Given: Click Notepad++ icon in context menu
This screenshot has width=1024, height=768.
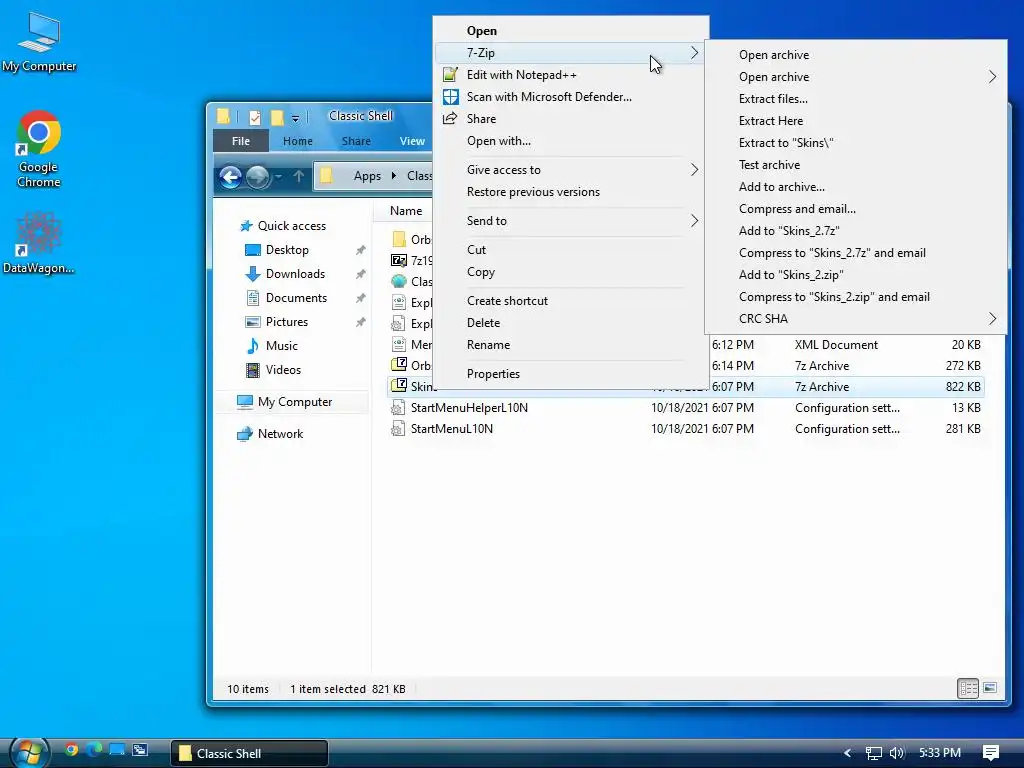Looking at the screenshot, I should (451, 74).
